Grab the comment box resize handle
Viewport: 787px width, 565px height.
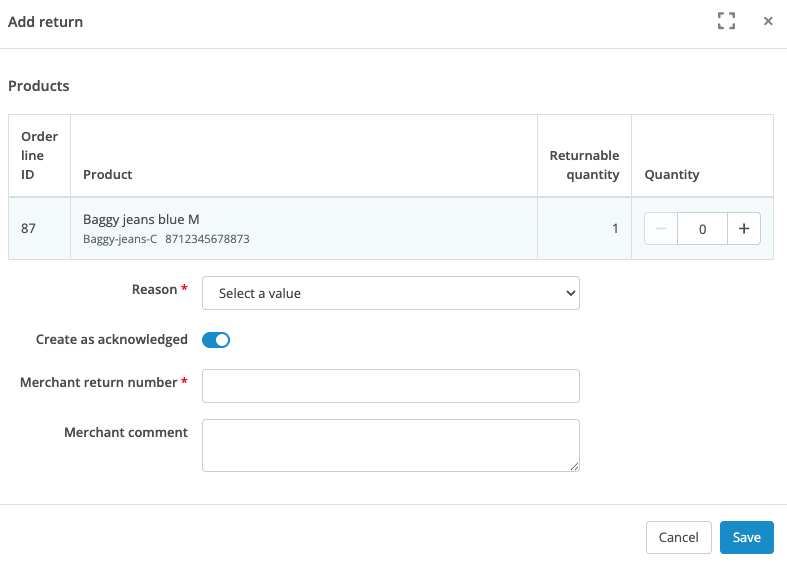[x=574, y=466]
